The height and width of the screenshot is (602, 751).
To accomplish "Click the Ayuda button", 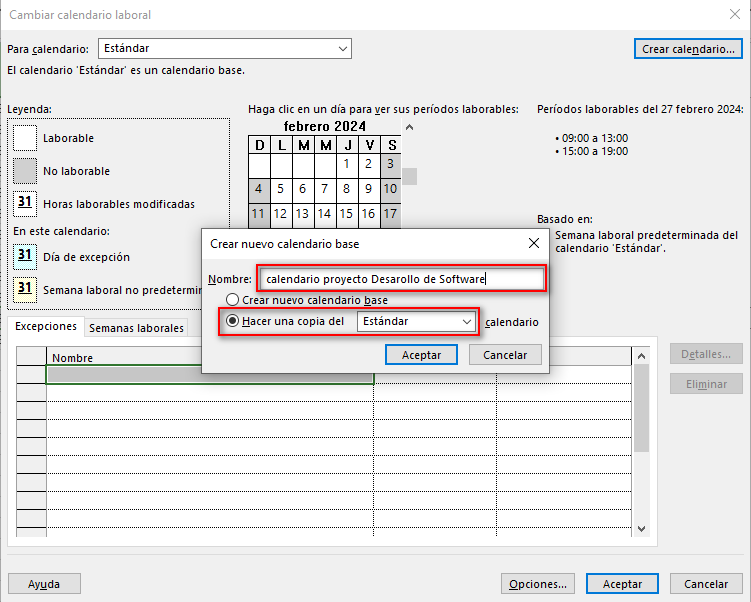I will pos(44,584).
